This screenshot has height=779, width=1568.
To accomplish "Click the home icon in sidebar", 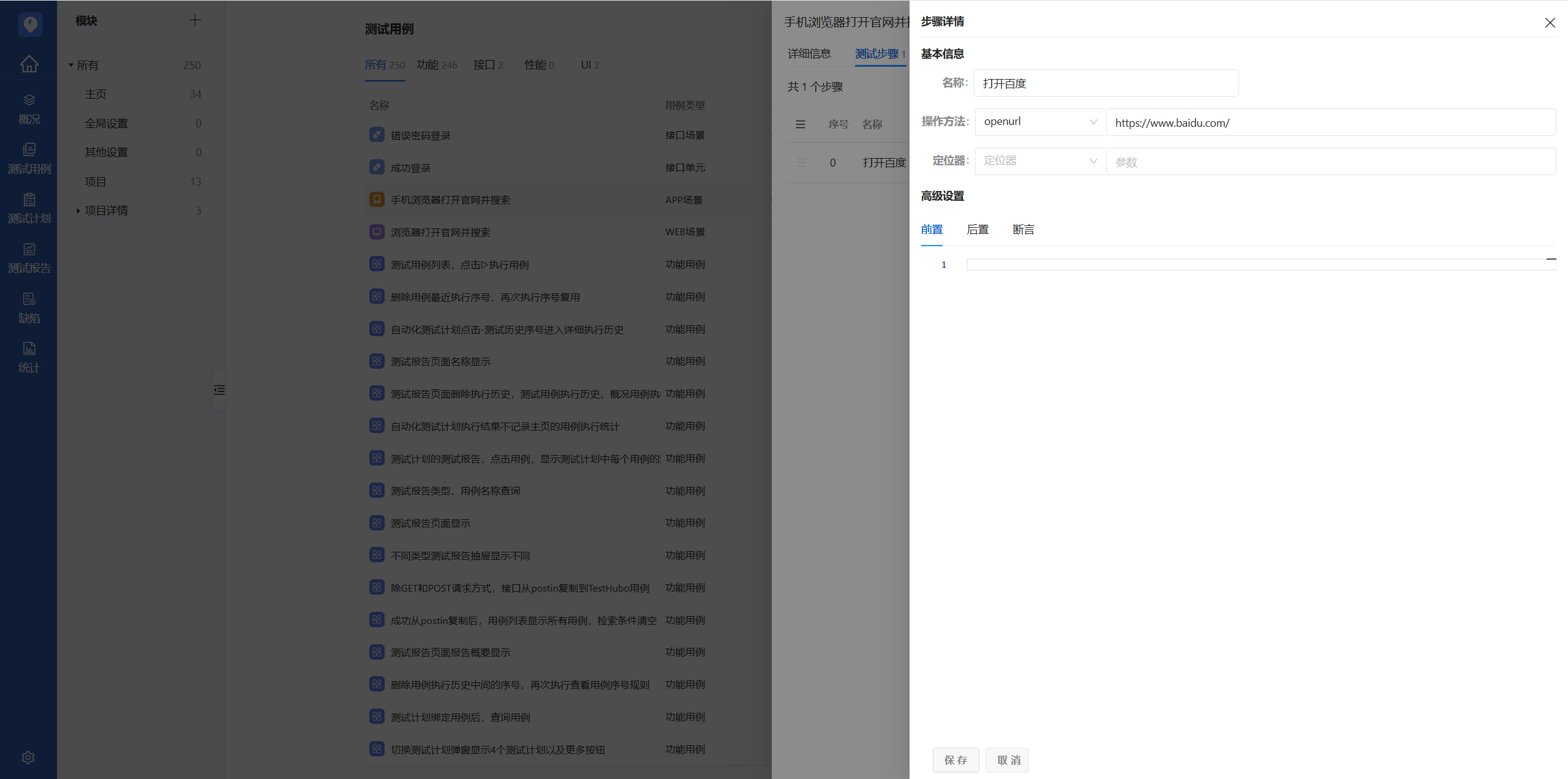I will [x=29, y=64].
